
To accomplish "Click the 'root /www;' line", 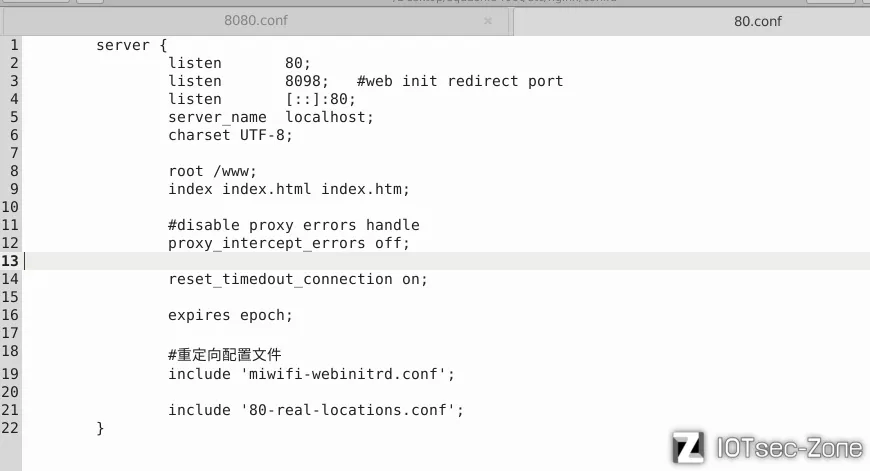I will click(213, 171).
